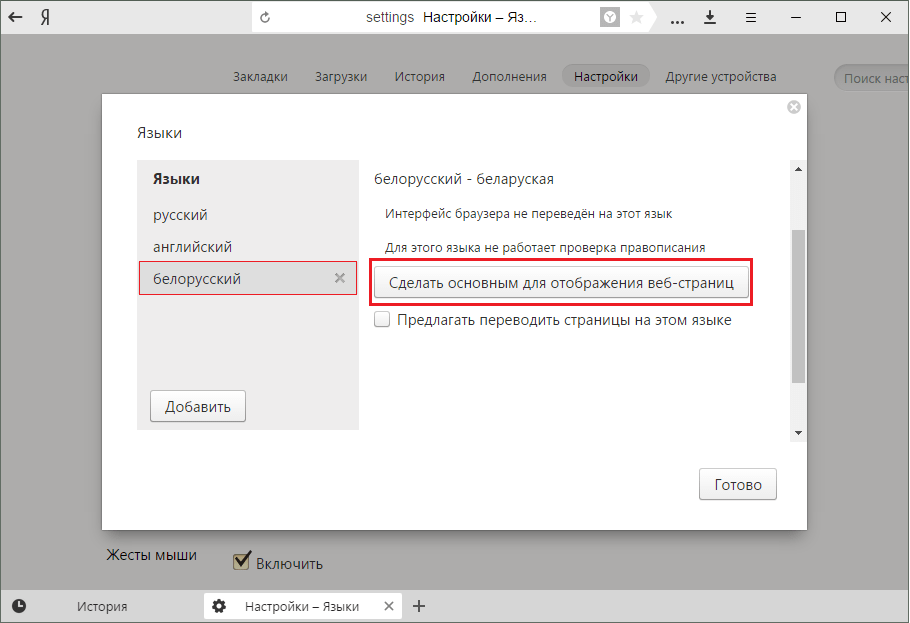This screenshot has width=910, height=623.
Task: Close the Languages dialog with round X
Action: pos(793,107)
